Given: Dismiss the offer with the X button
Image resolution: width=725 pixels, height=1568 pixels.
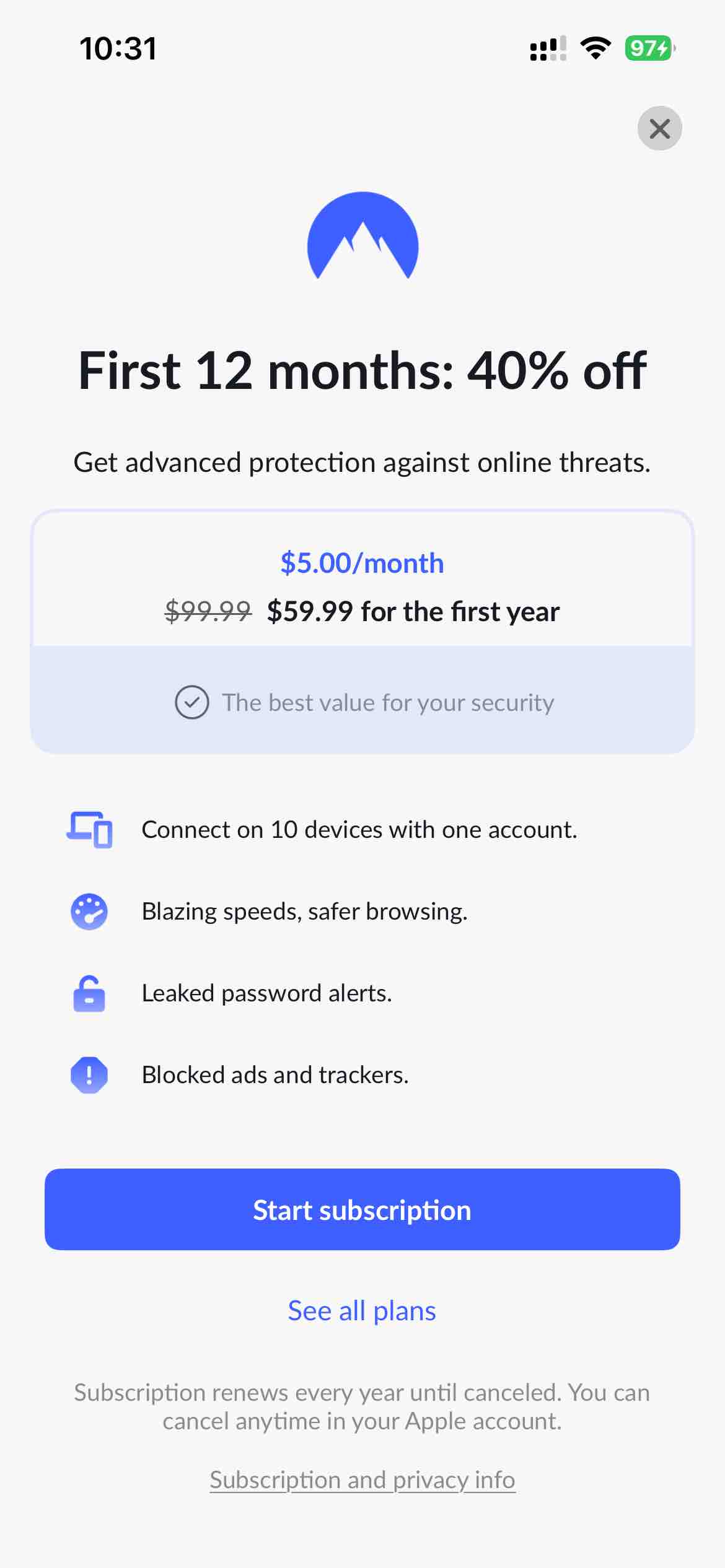Looking at the screenshot, I should (659, 129).
